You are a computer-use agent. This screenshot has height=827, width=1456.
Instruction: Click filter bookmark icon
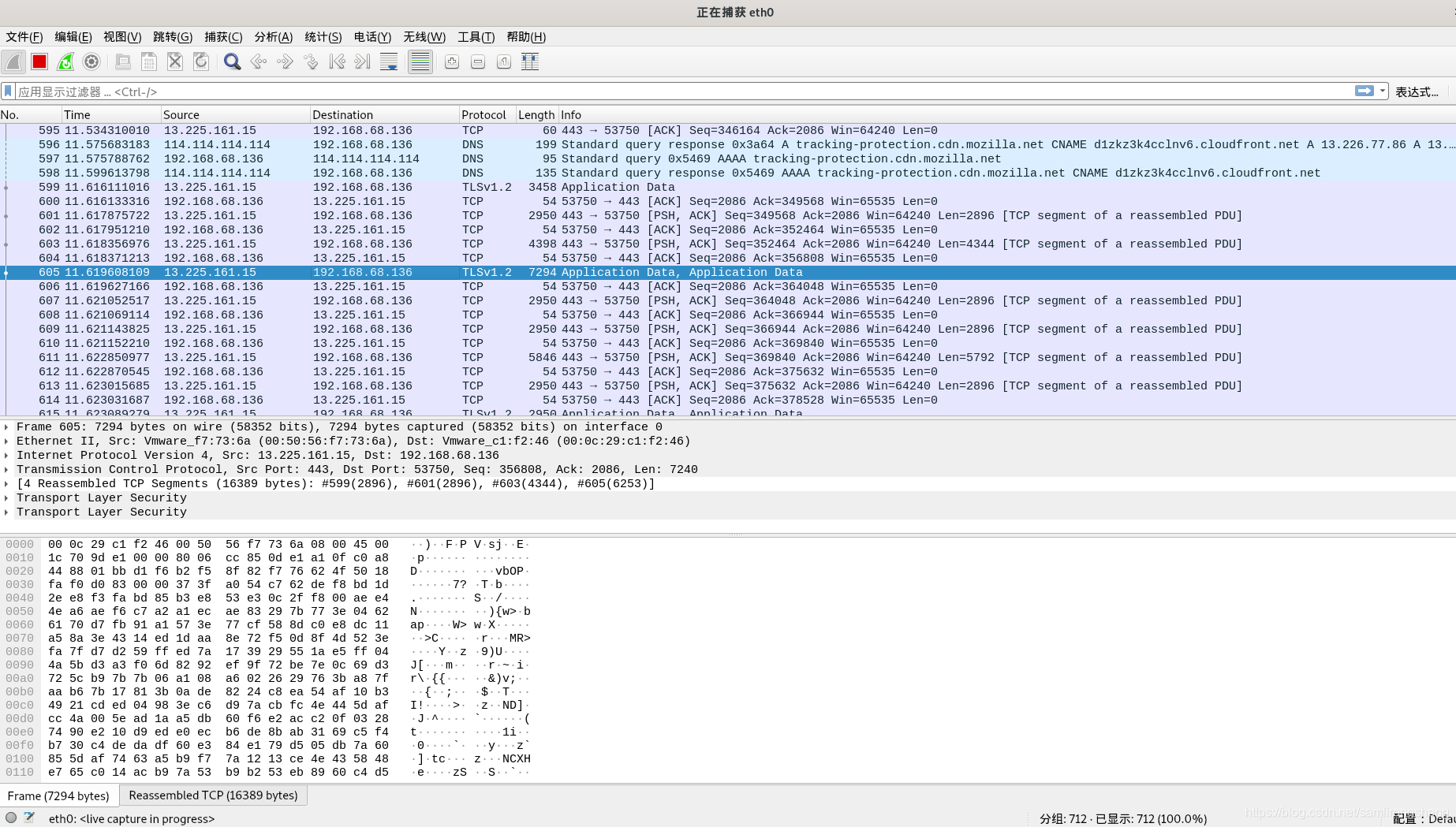coord(8,91)
